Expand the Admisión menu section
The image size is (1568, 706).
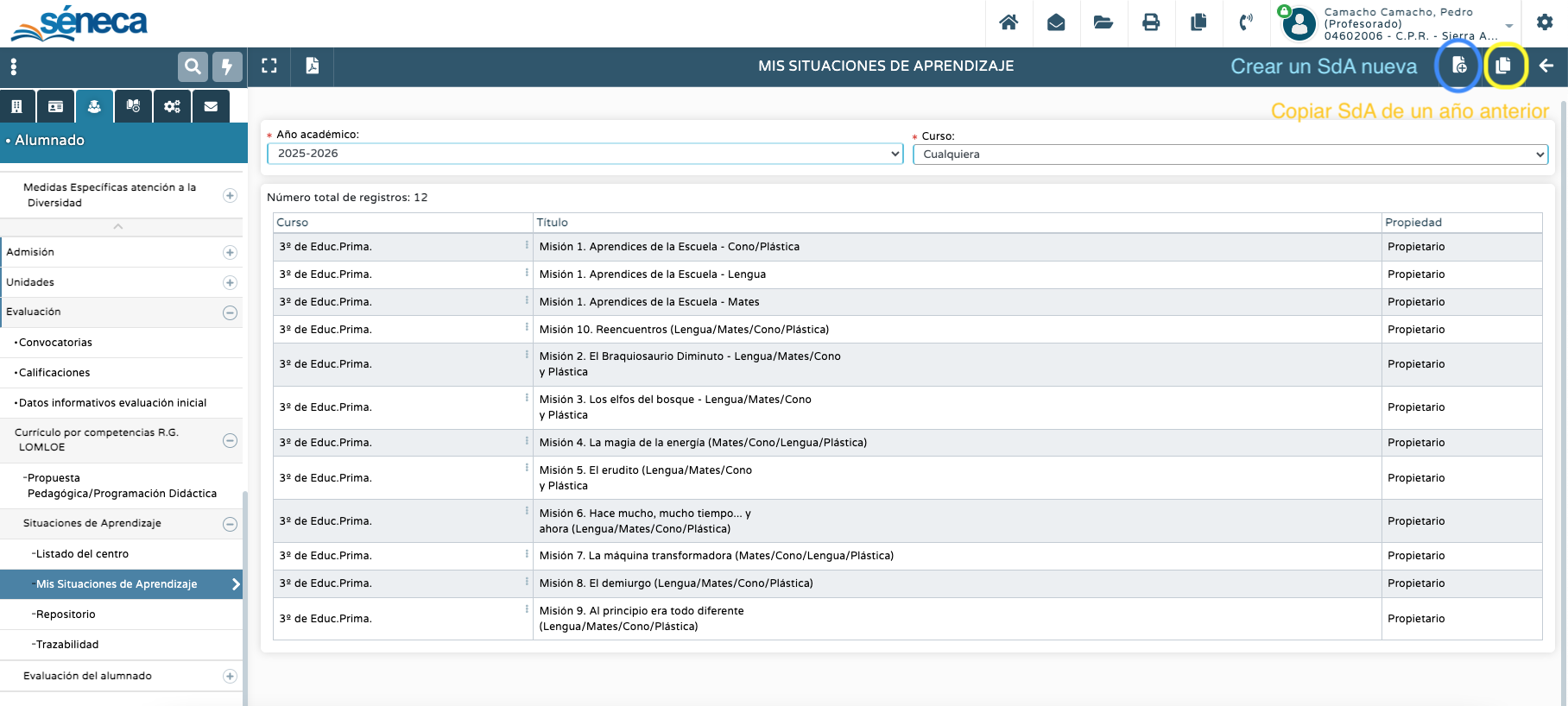(x=230, y=252)
